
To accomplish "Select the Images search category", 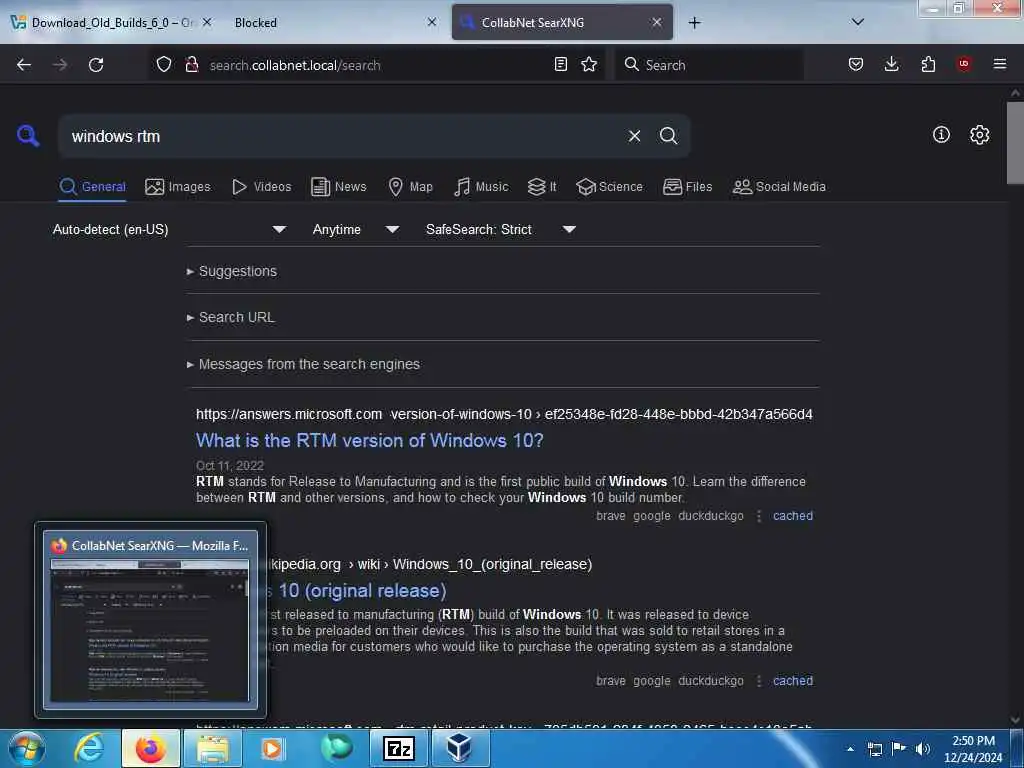I will tap(178, 187).
